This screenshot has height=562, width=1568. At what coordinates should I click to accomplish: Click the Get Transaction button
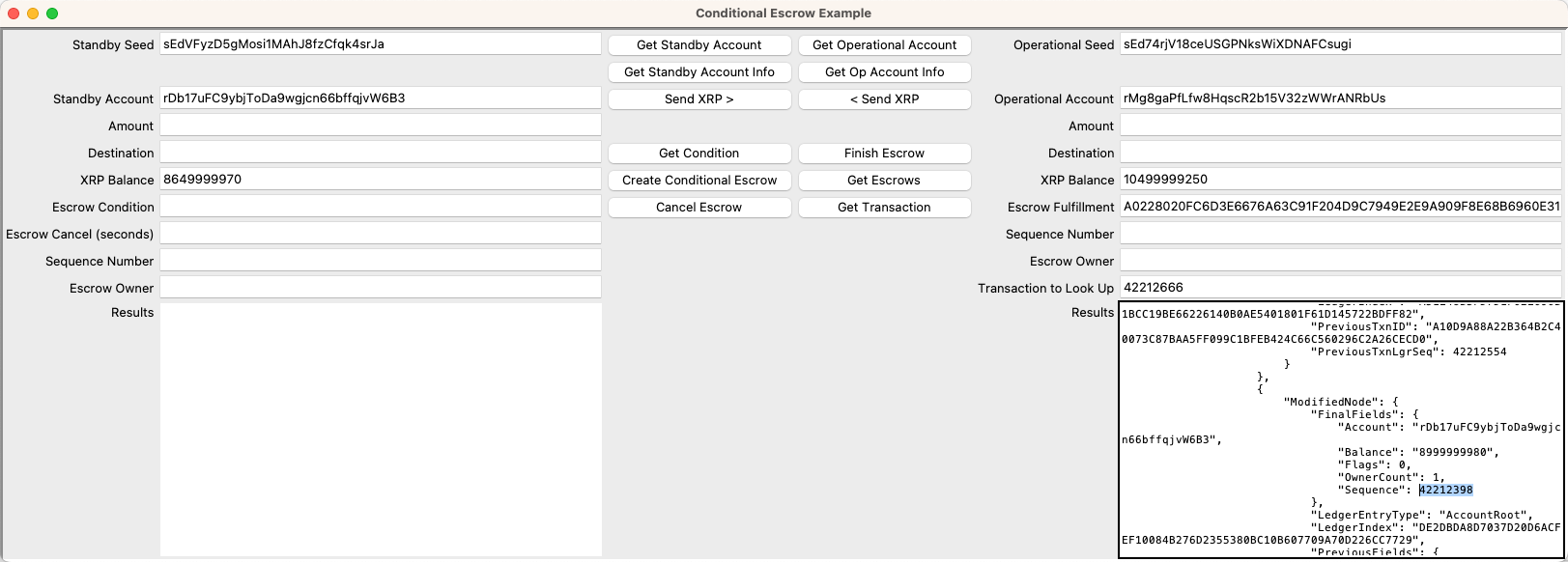[x=884, y=207]
